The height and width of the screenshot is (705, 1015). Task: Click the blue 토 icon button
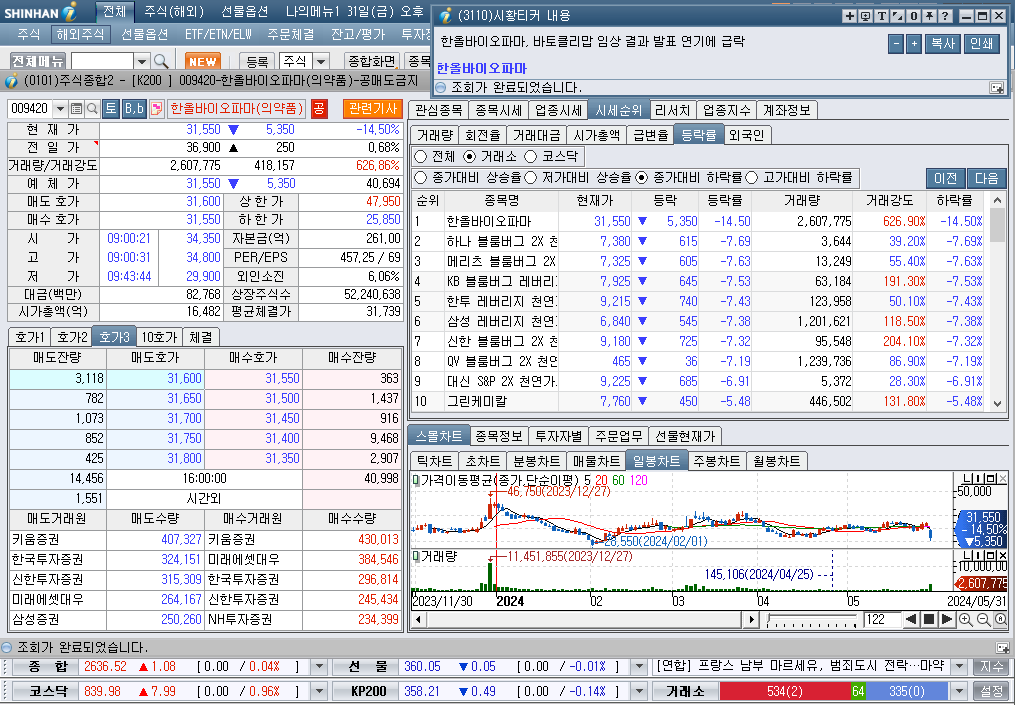tap(111, 109)
